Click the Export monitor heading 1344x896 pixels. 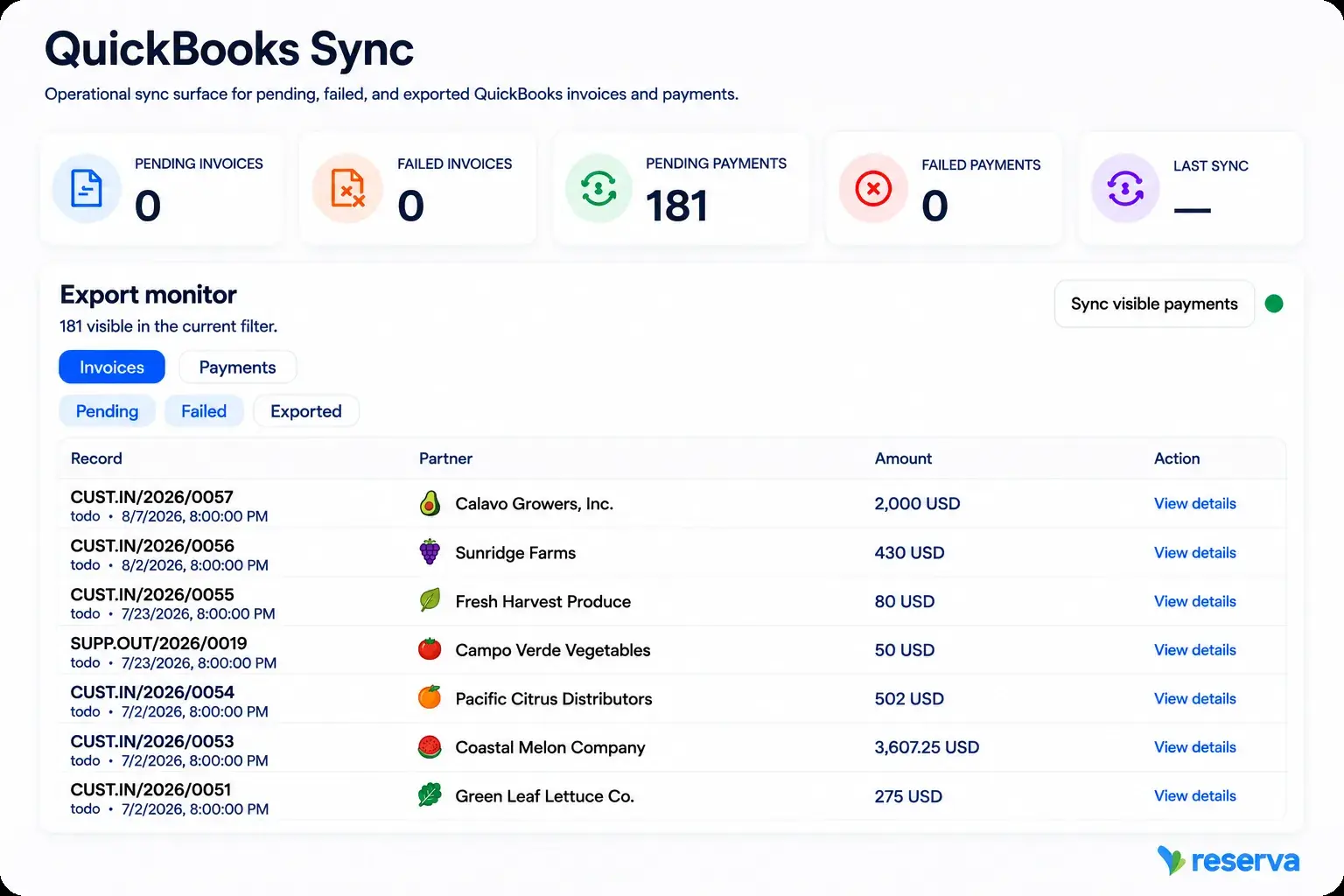tap(149, 295)
